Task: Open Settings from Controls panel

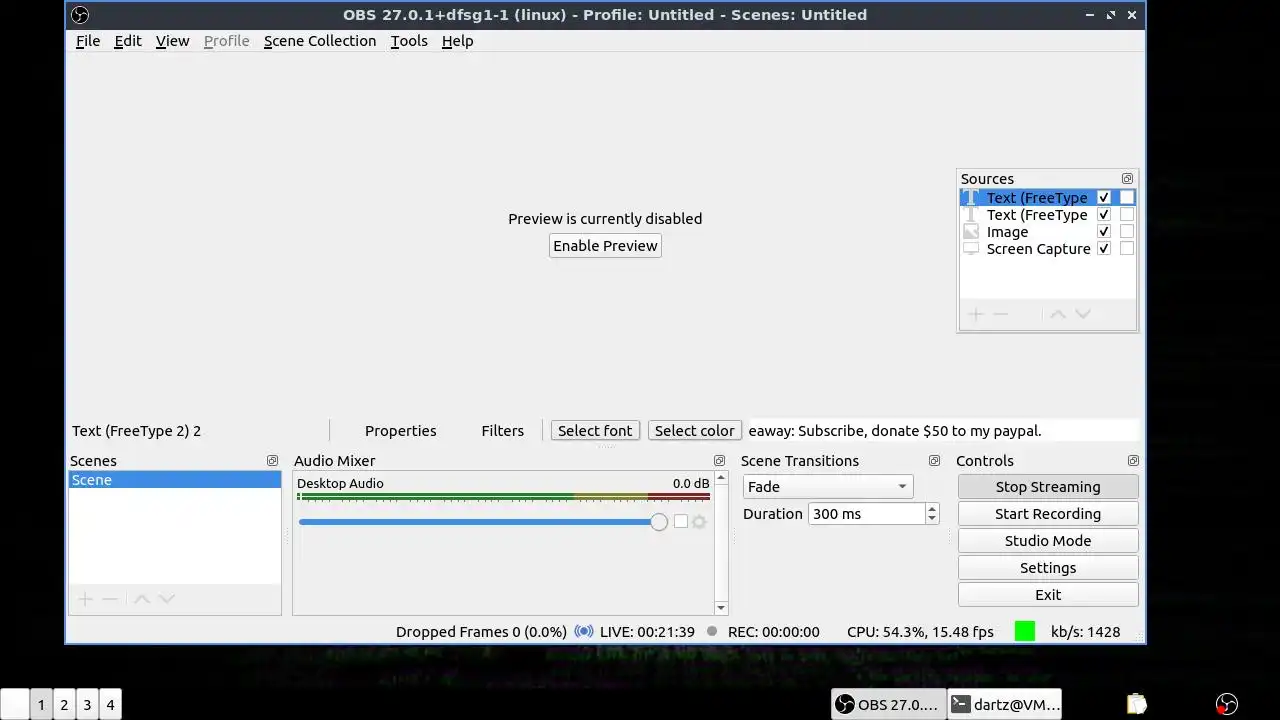Action: 1048,568
